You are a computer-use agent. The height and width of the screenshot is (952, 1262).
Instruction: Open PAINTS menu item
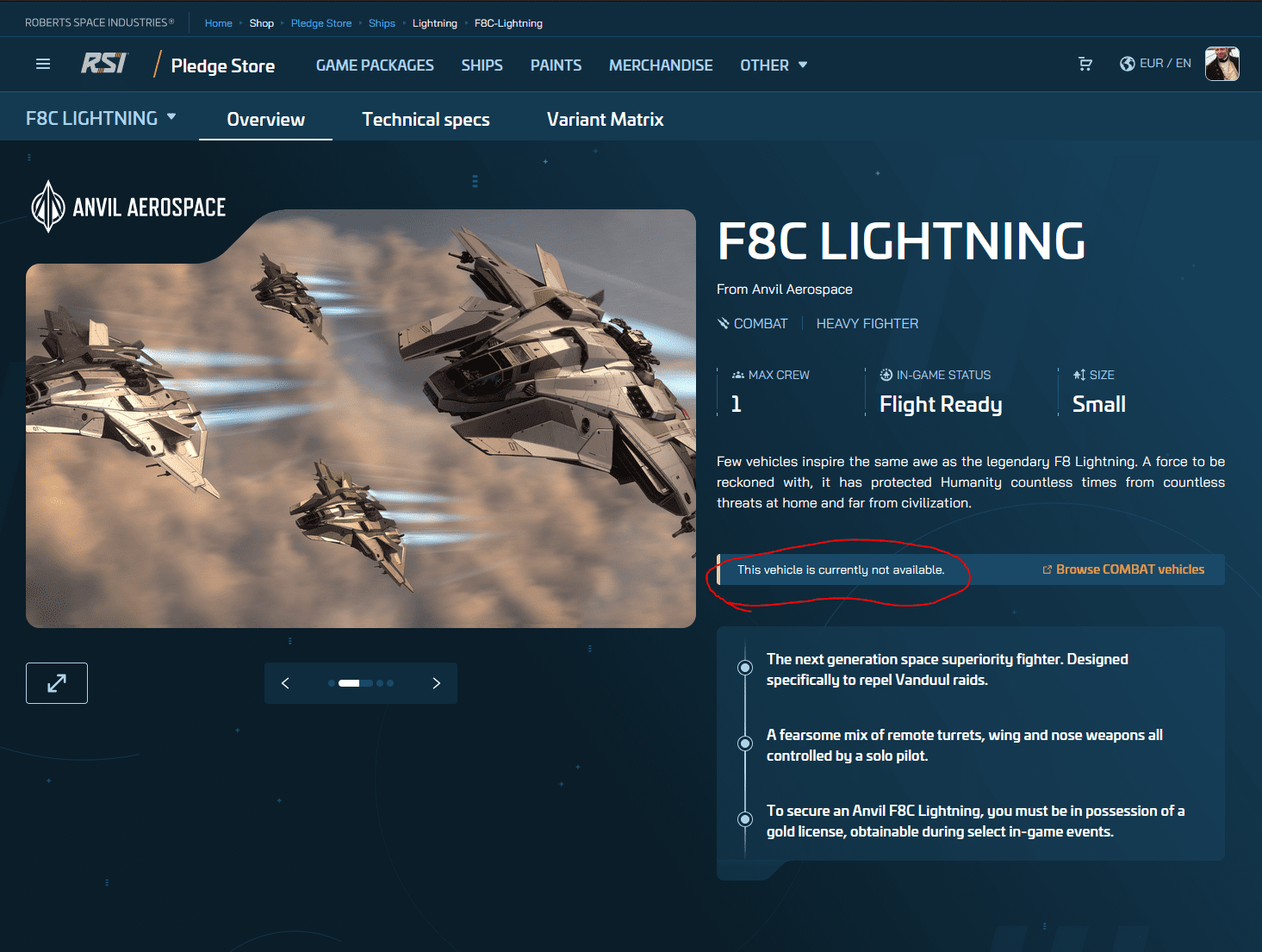point(556,65)
